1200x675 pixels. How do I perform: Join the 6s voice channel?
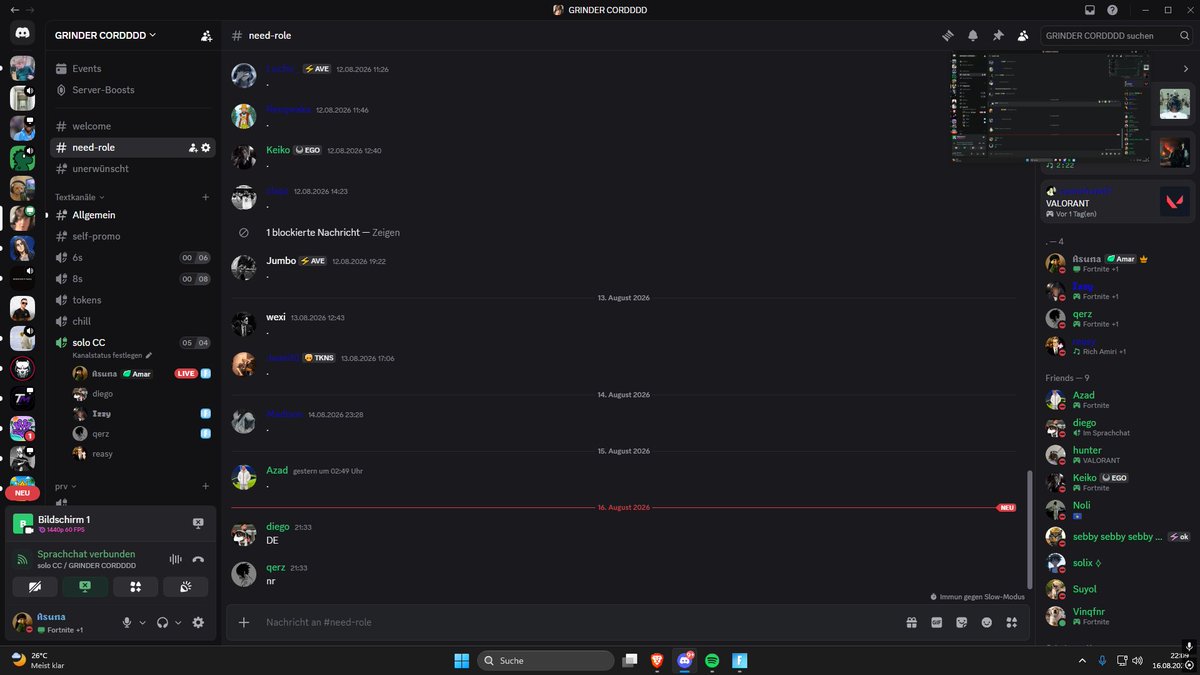(x=133, y=257)
